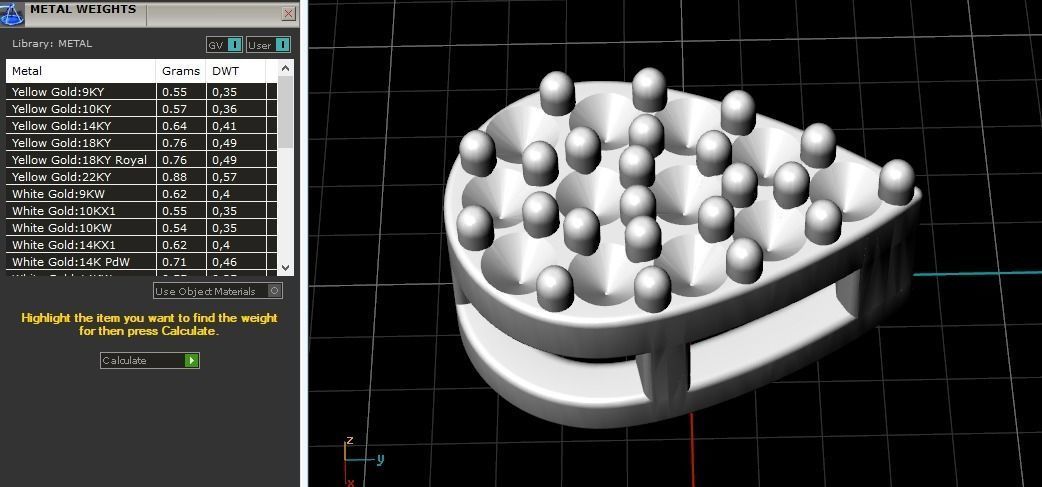
Task: Click the 0,57 DWT value
Action: coord(225,177)
